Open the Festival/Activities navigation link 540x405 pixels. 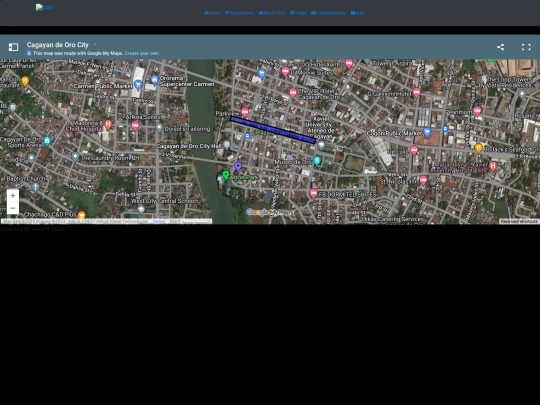point(329,13)
